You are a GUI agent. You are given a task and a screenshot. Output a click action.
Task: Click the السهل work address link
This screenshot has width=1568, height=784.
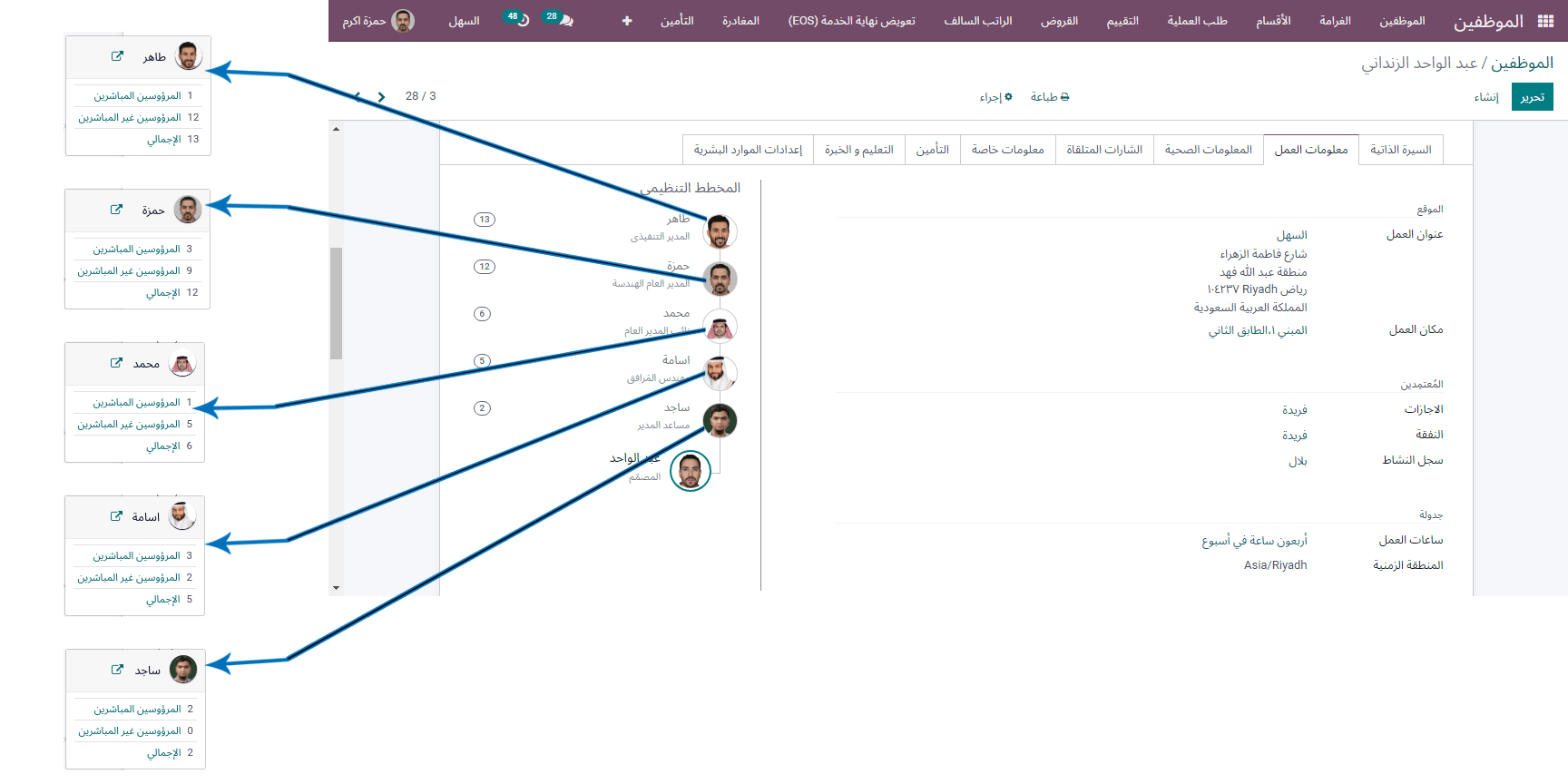coord(1292,235)
